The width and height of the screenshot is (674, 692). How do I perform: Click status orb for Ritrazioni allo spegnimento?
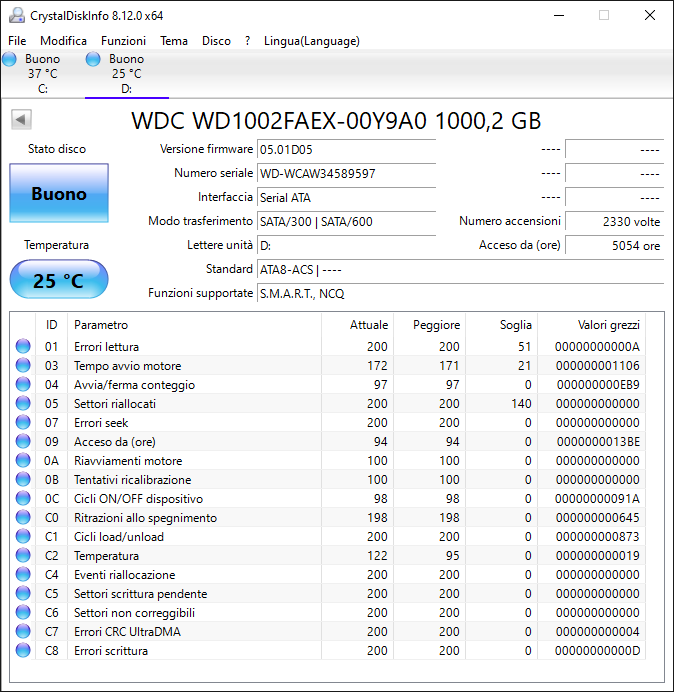23,517
